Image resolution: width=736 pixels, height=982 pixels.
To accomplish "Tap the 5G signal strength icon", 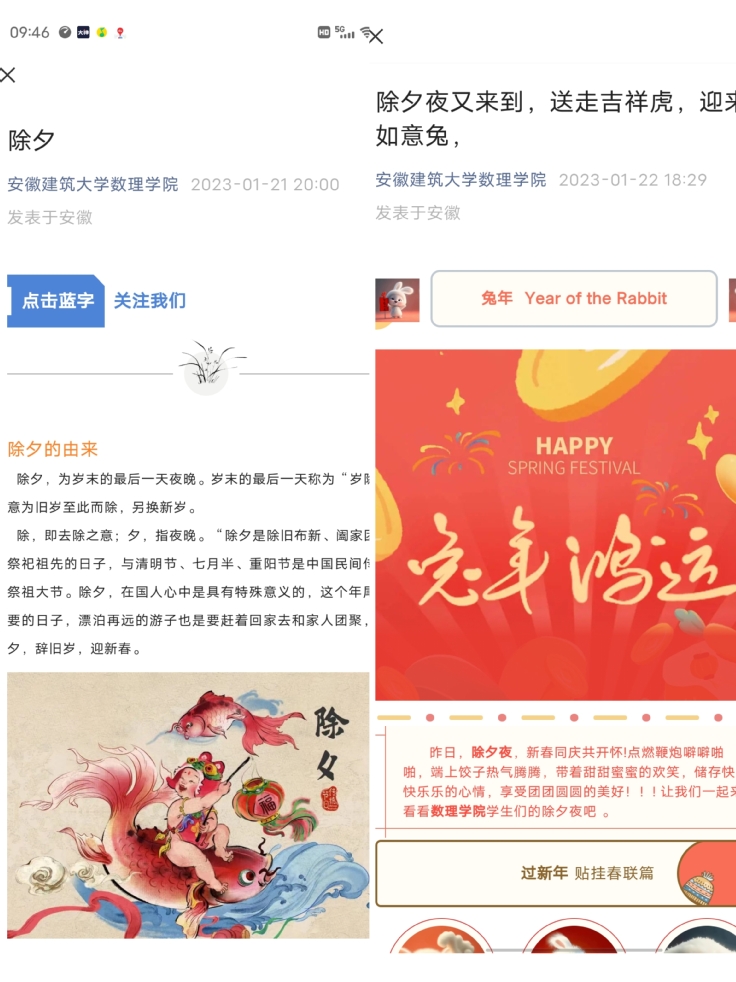I will [345, 32].
